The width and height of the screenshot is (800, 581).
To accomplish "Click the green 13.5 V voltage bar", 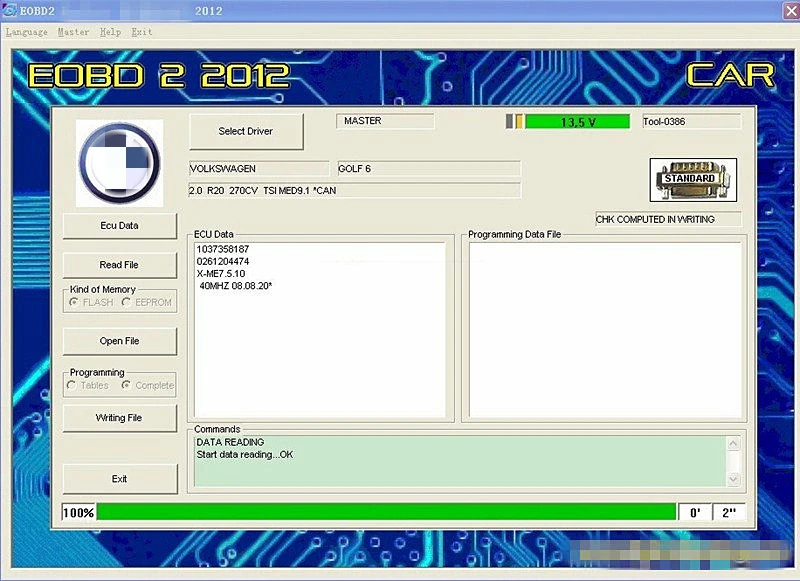I will tap(578, 122).
